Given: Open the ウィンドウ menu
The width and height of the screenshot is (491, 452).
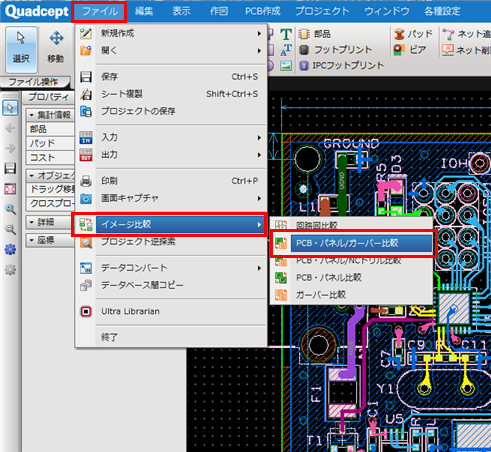Looking at the screenshot, I should (x=387, y=11).
